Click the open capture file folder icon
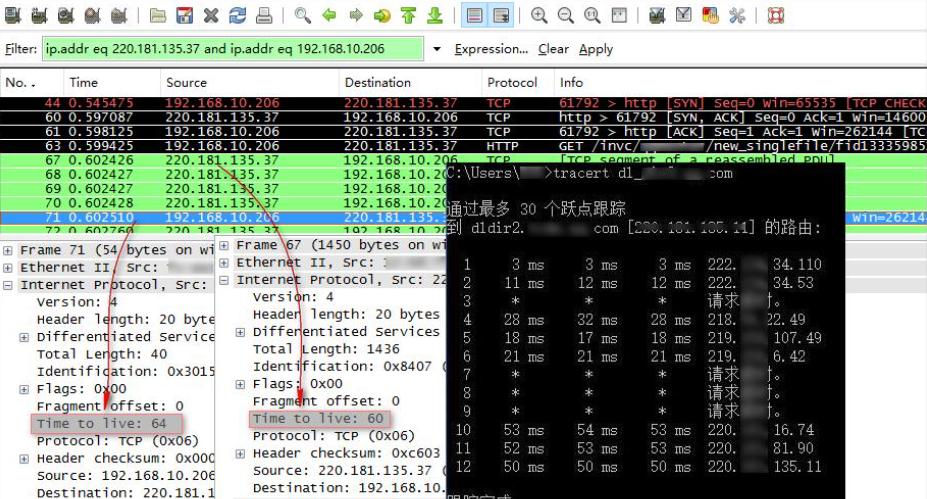The width and height of the screenshot is (927, 499). (158, 16)
